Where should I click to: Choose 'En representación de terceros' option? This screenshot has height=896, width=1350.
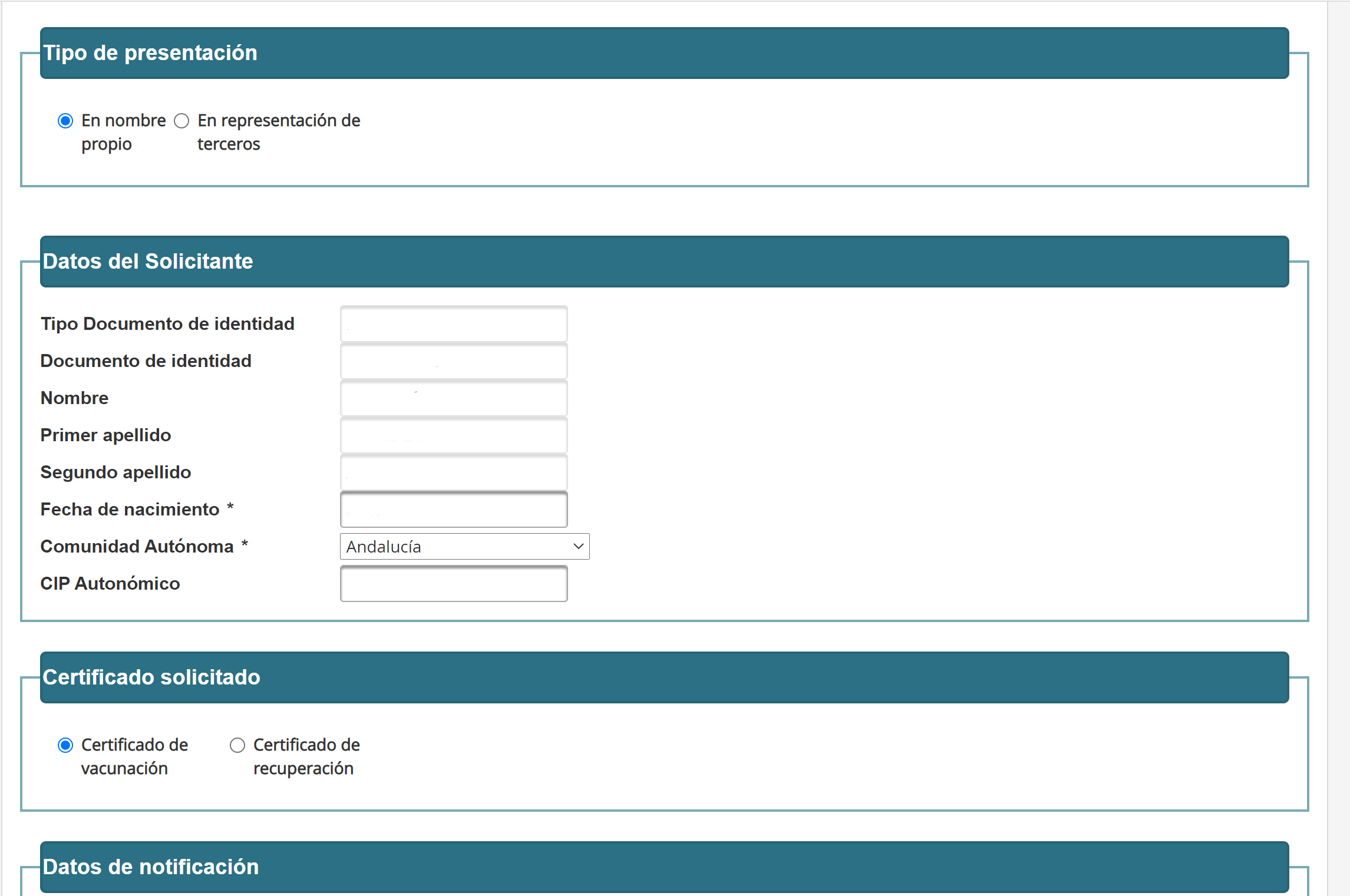181,121
